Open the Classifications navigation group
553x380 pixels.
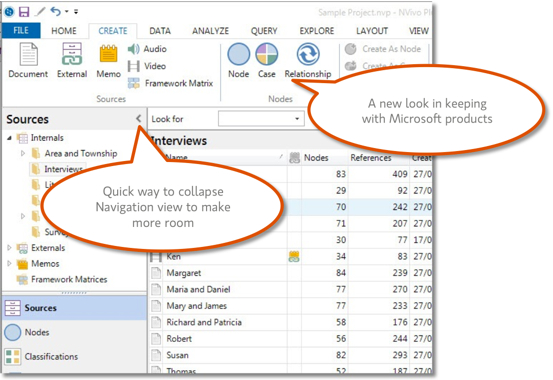tap(74, 357)
